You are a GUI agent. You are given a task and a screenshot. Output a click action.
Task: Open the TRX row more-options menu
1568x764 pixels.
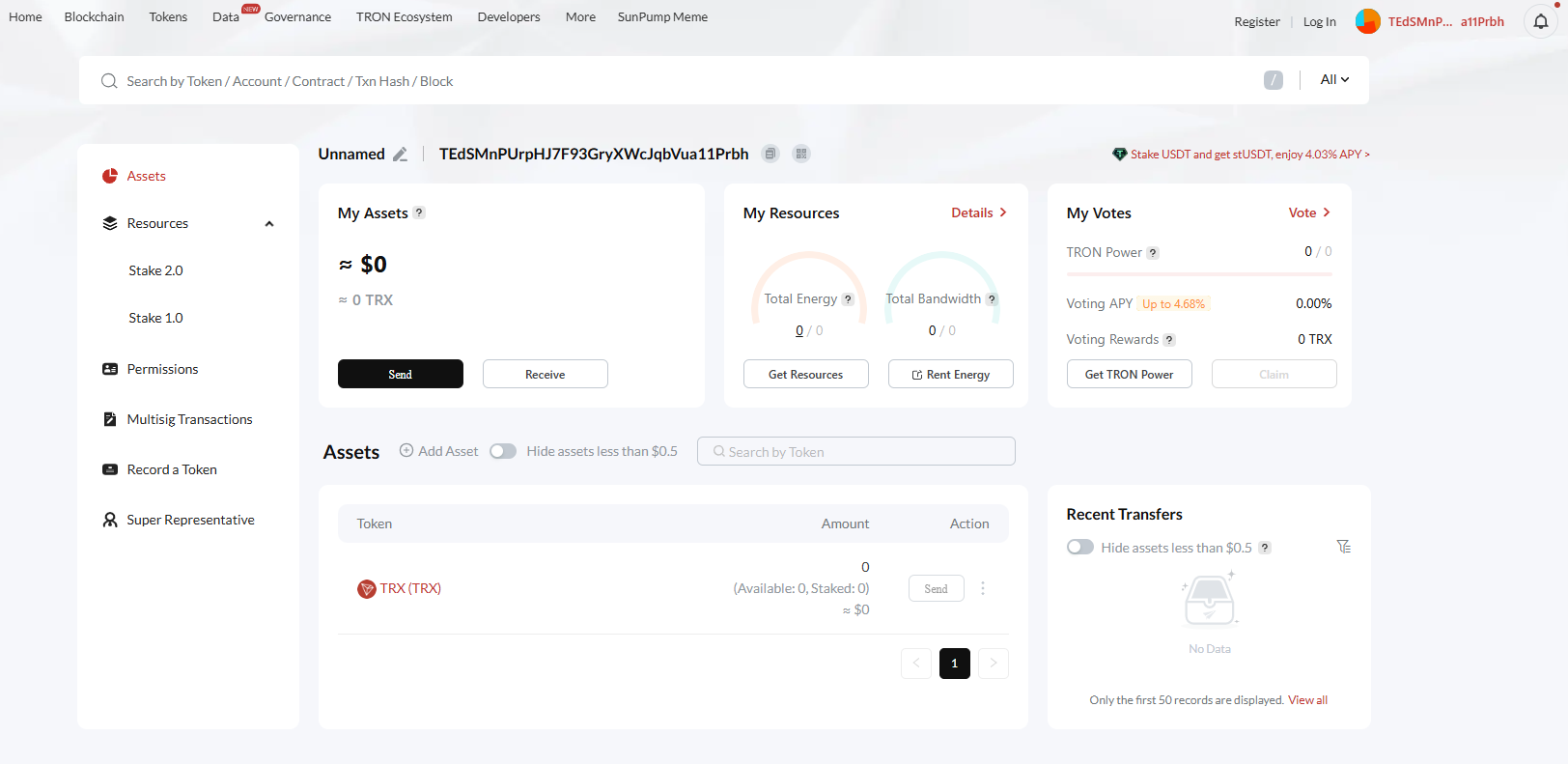(x=983, y=588)
